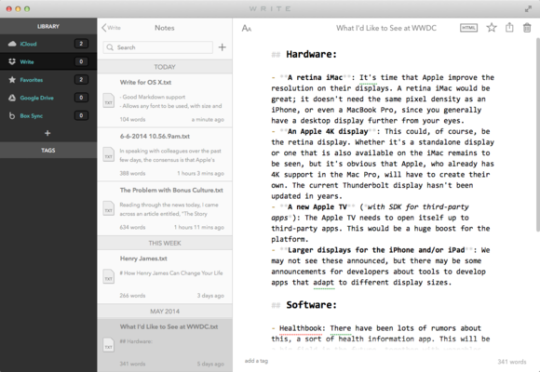
Task: Toggle the HTML preview button
Action: (x=469, y=28)
